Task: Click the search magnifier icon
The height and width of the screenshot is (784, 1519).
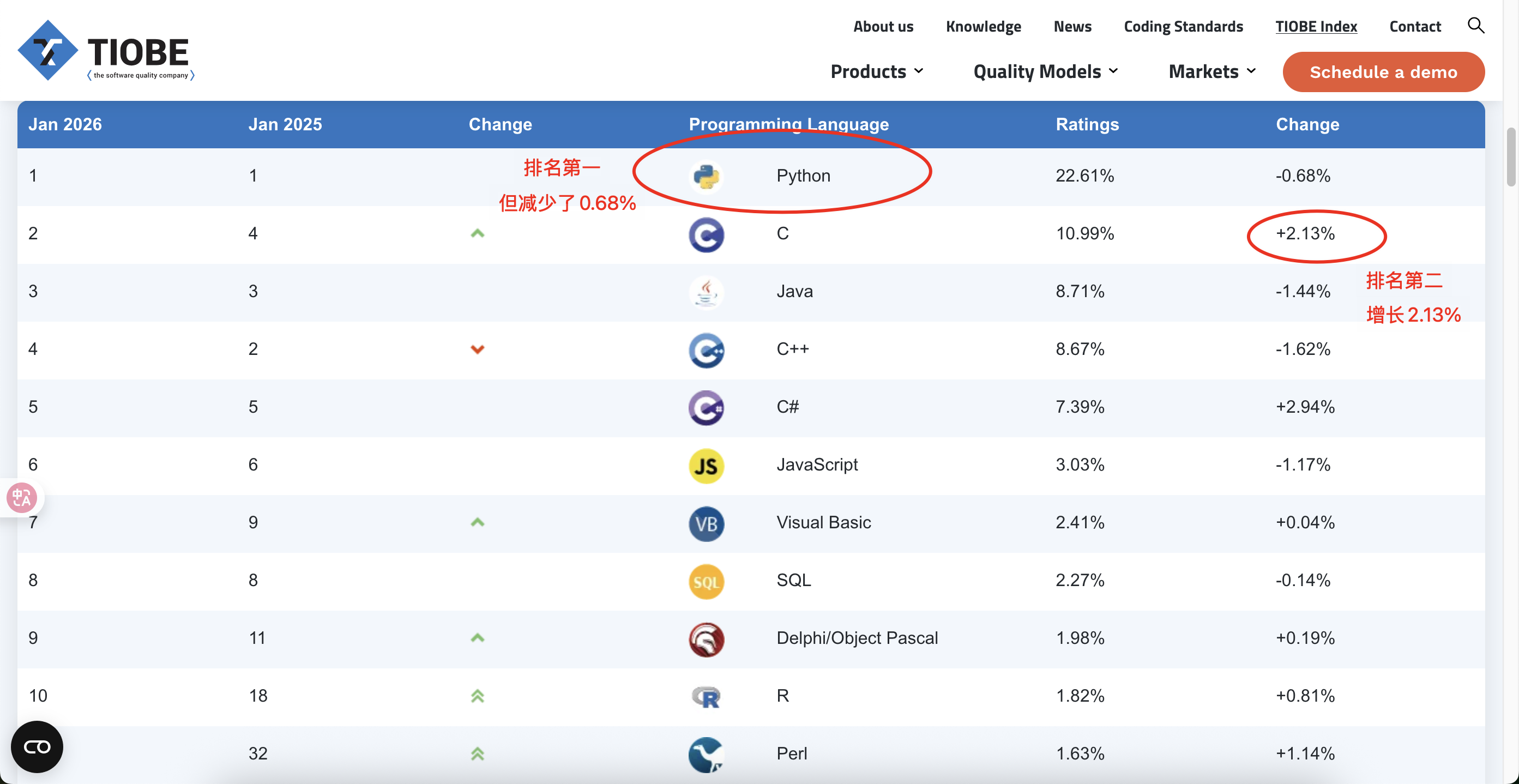Action: (1475, 25)
